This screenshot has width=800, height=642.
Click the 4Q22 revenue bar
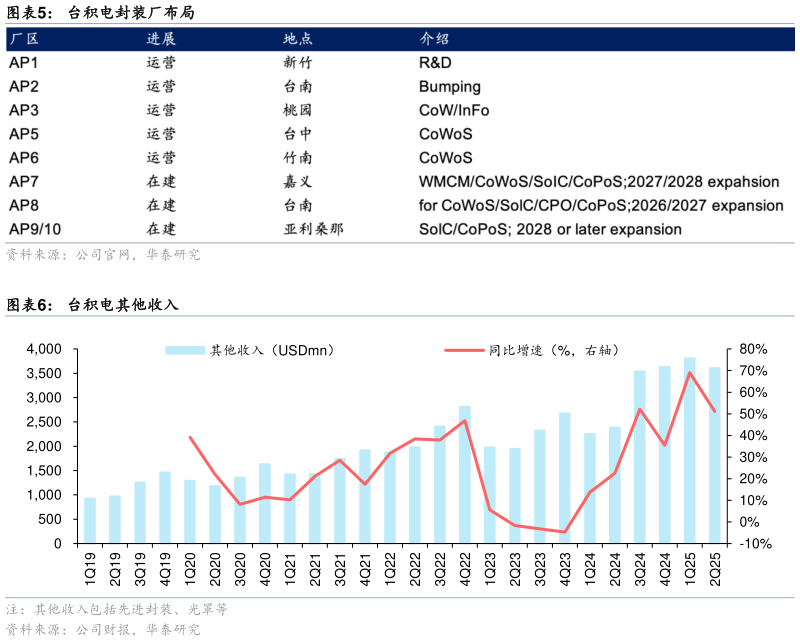(x=465, y=475)
